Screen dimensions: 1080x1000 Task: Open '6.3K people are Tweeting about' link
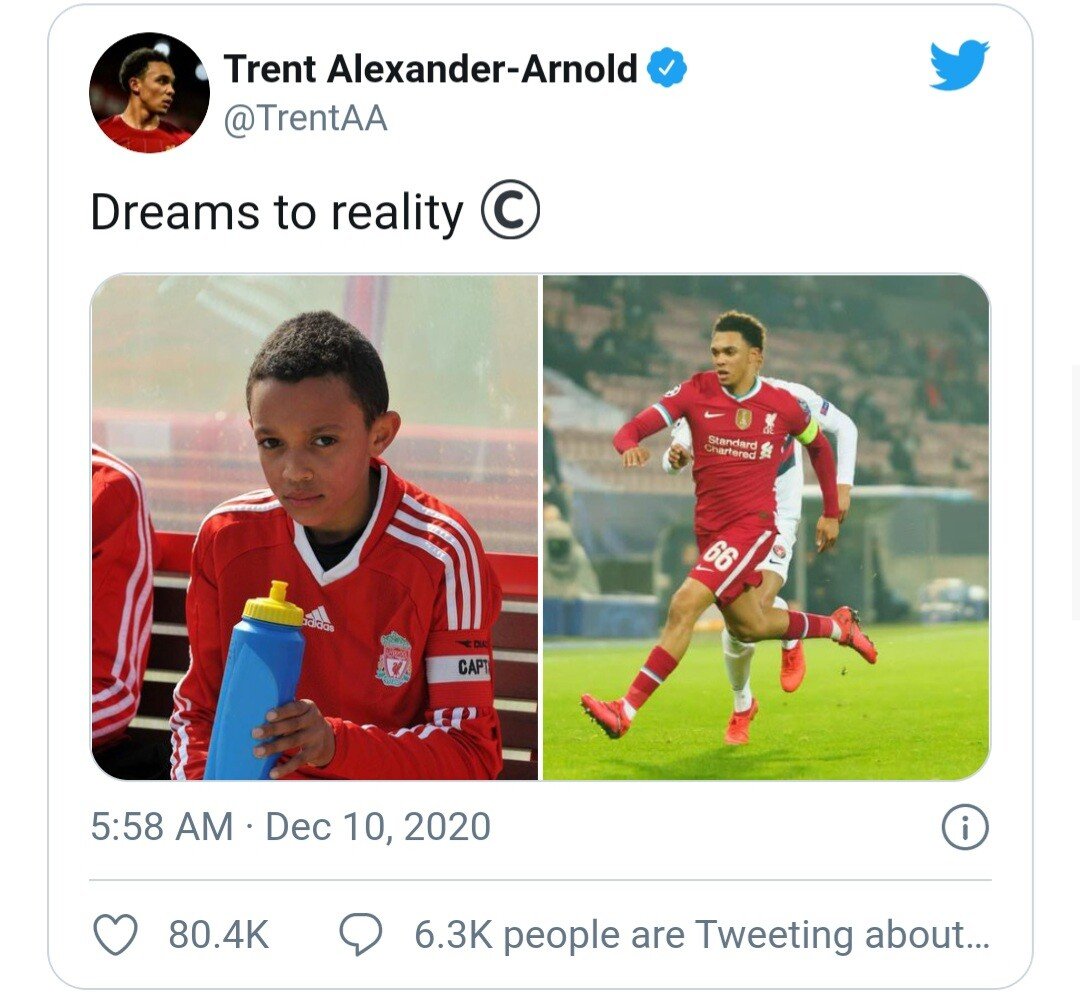[701, 935]
